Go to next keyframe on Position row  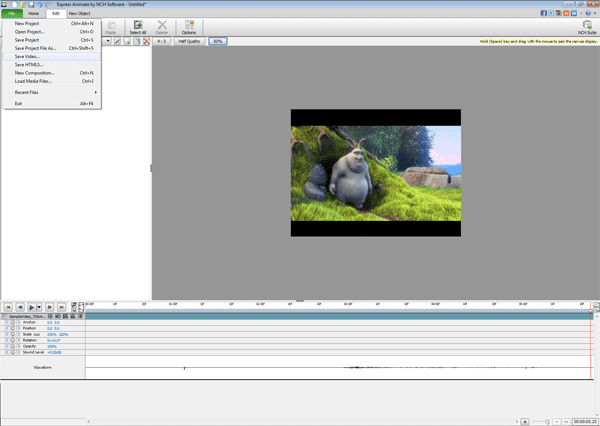[18, 328]
